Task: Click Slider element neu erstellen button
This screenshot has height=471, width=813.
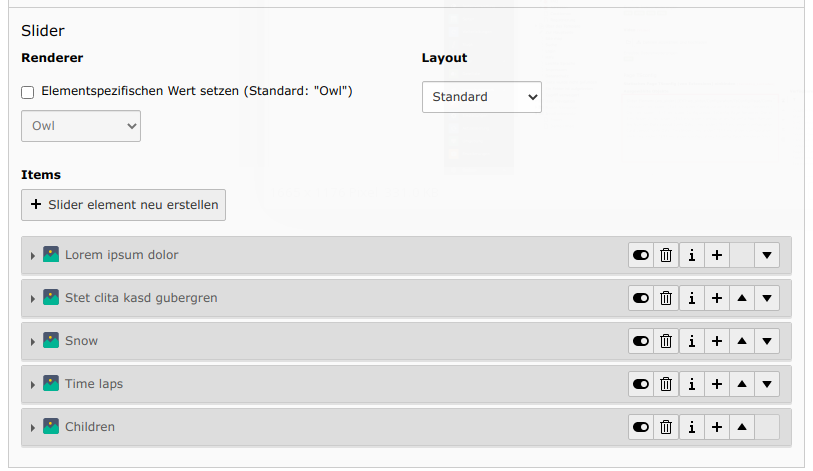Action: 123,205
